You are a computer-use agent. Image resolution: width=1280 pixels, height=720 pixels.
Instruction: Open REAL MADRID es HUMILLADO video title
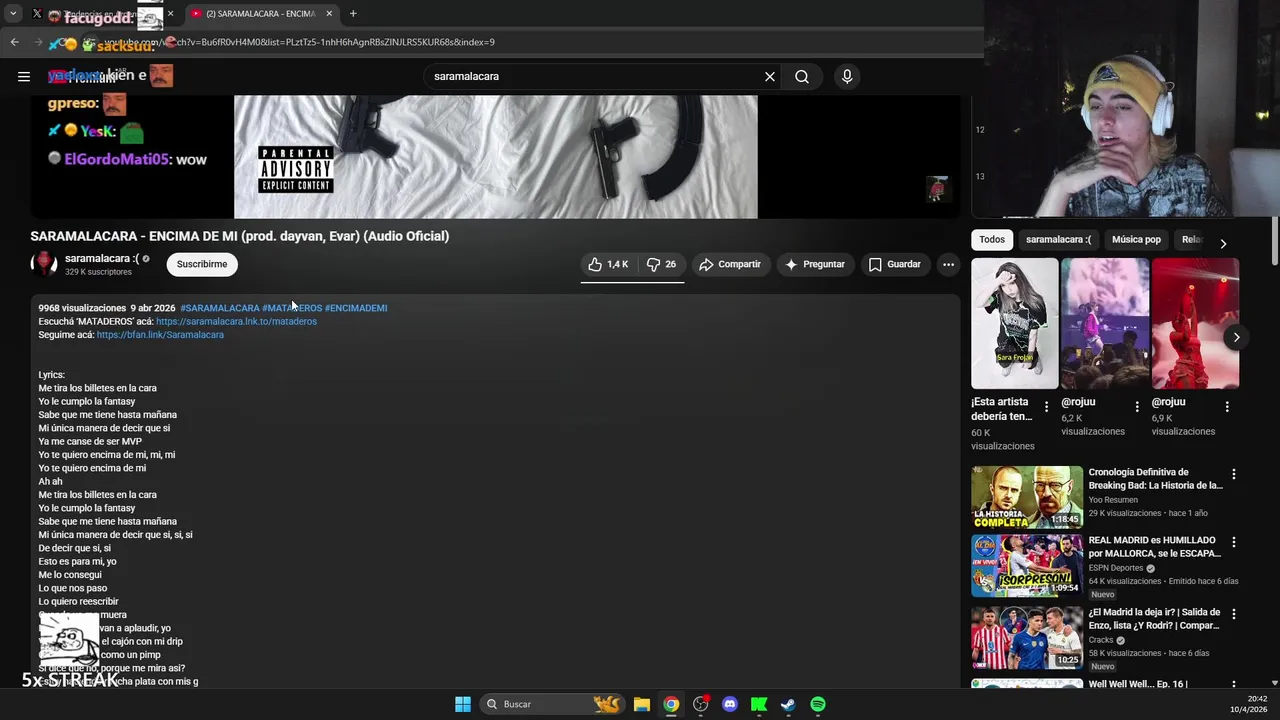click(x=1154, y=547)
